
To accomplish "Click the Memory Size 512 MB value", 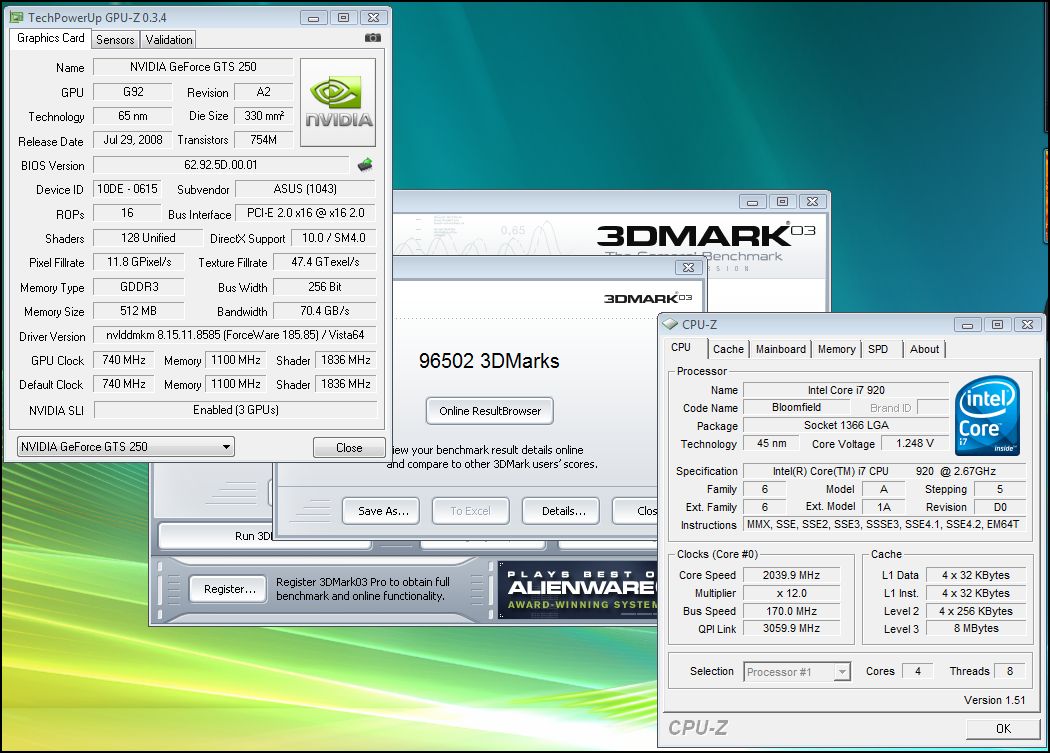I will click(x=138, y=311).
